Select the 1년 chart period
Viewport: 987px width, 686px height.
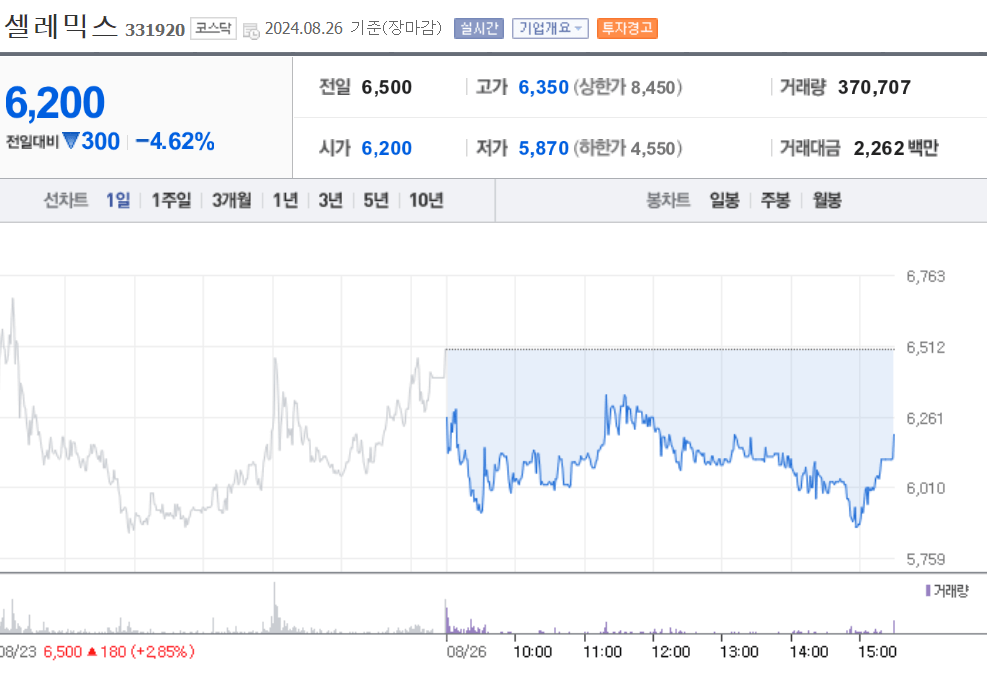285,200
